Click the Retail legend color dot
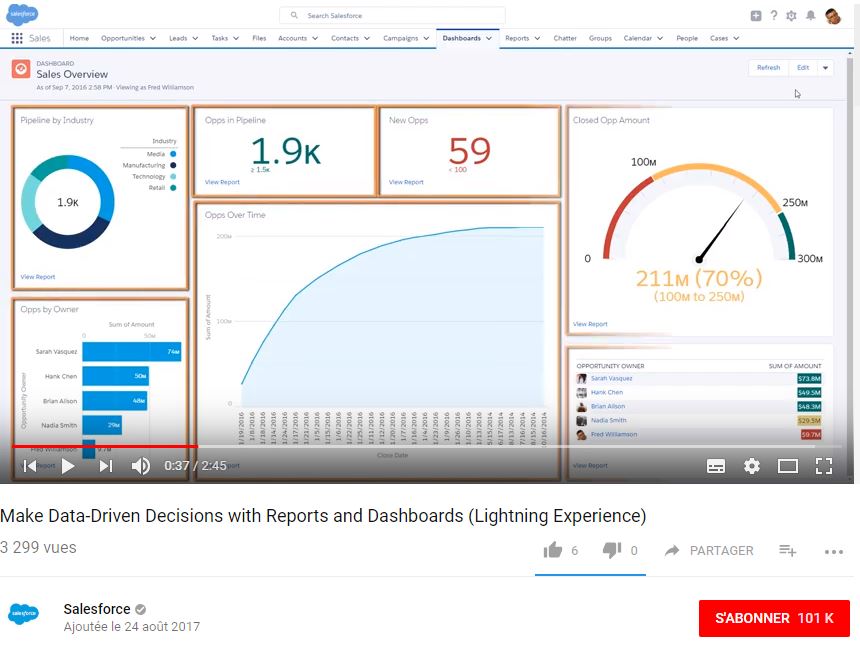 [x=173, y=188]
